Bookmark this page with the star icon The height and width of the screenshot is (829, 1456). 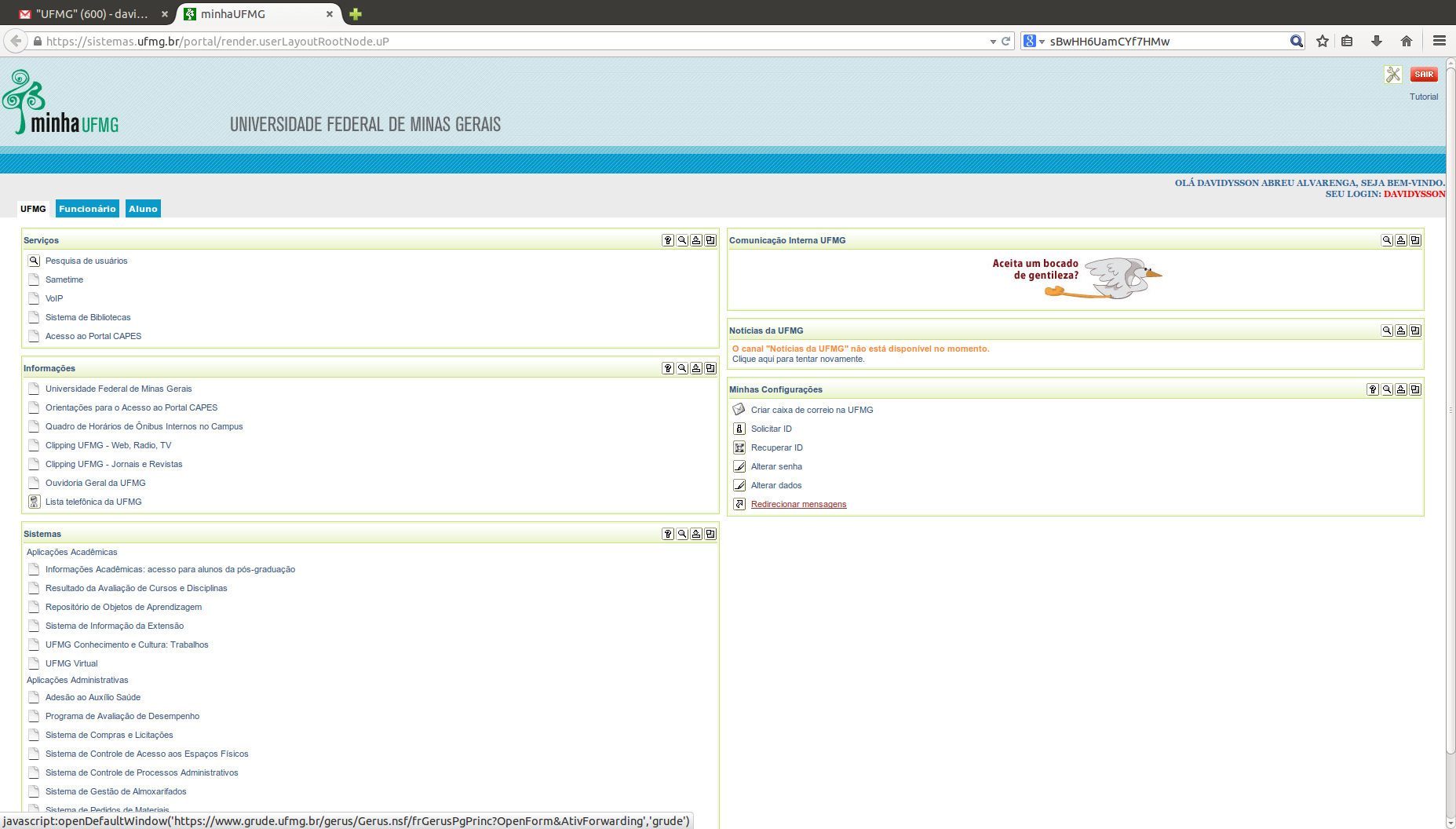click(x=1323, y=41)
